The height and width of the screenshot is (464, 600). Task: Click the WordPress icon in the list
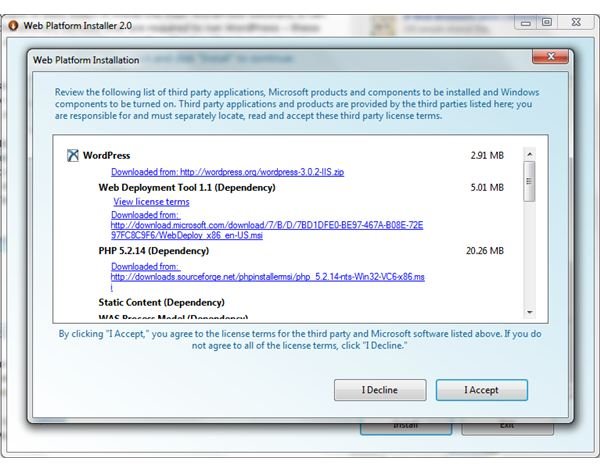click(73, 155)
